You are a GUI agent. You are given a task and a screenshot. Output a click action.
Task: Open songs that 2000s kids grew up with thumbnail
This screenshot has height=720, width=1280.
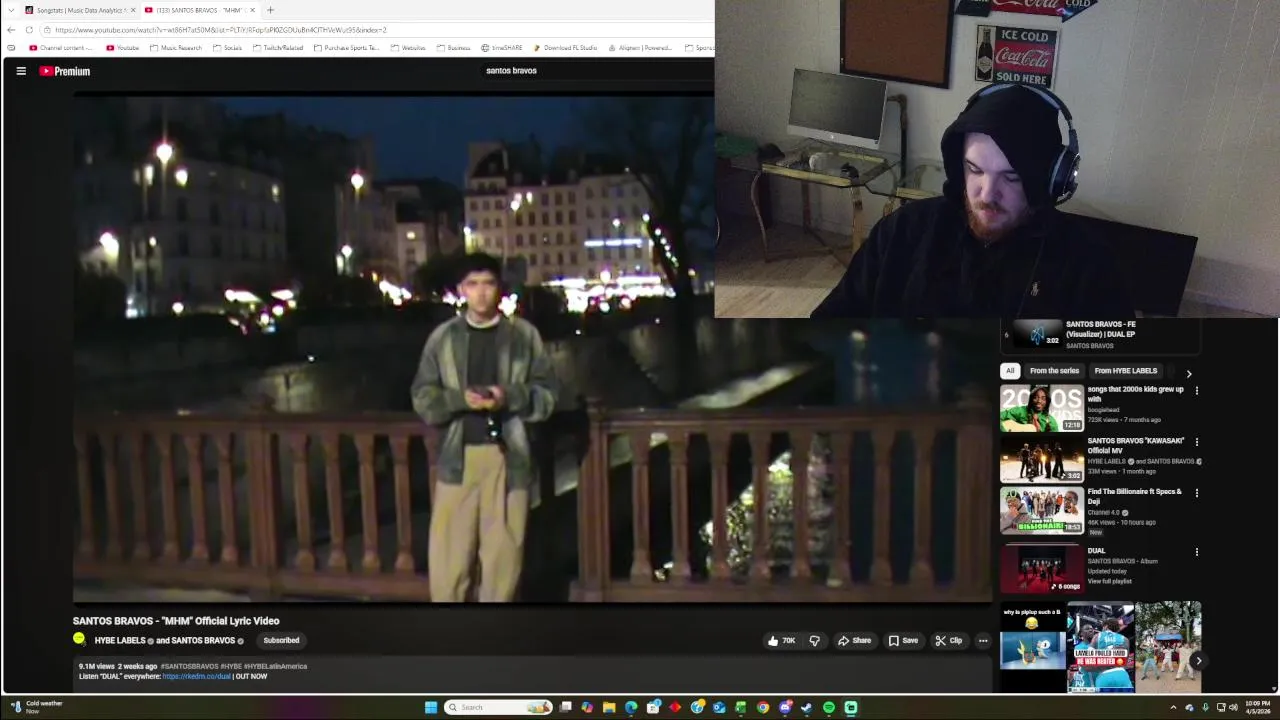coord(1042,409)
